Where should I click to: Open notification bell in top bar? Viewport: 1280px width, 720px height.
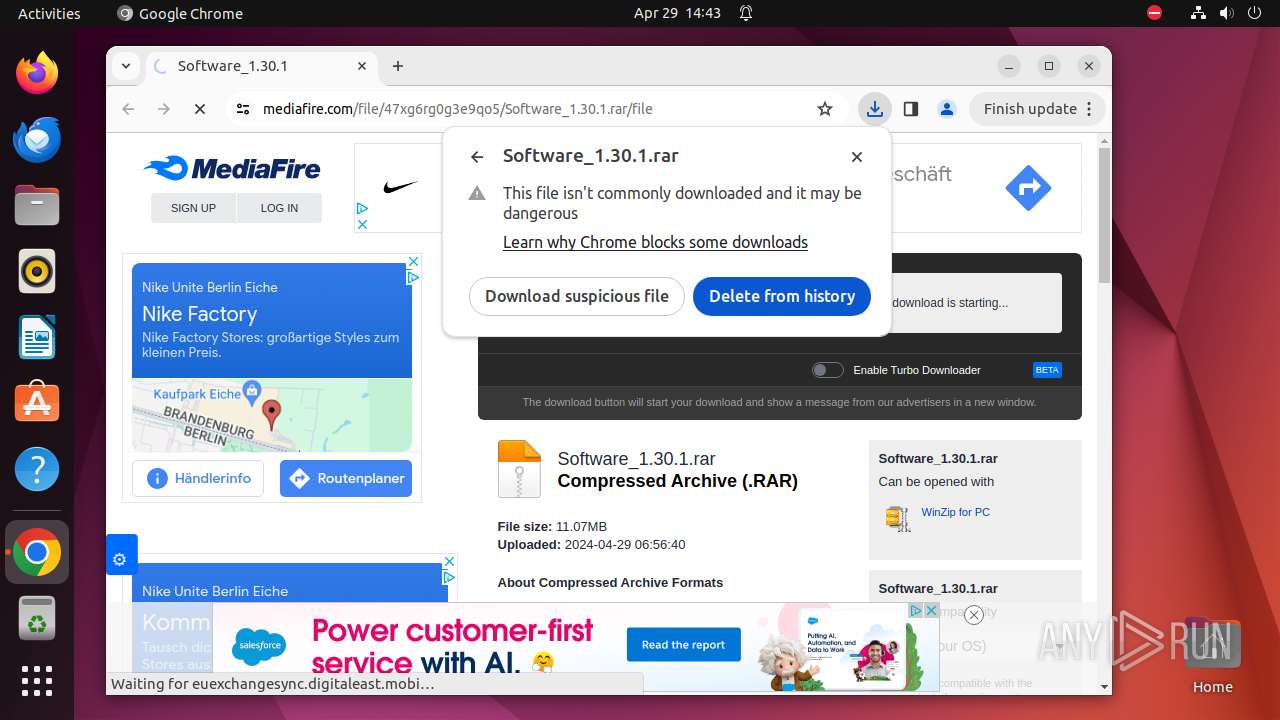746,13
